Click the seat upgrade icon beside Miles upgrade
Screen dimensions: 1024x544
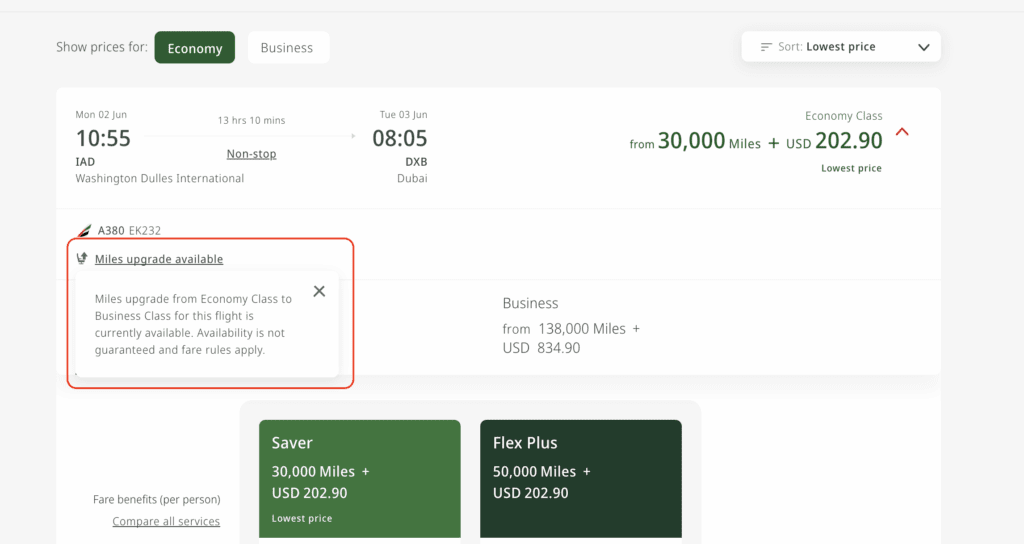coord(82,259)
